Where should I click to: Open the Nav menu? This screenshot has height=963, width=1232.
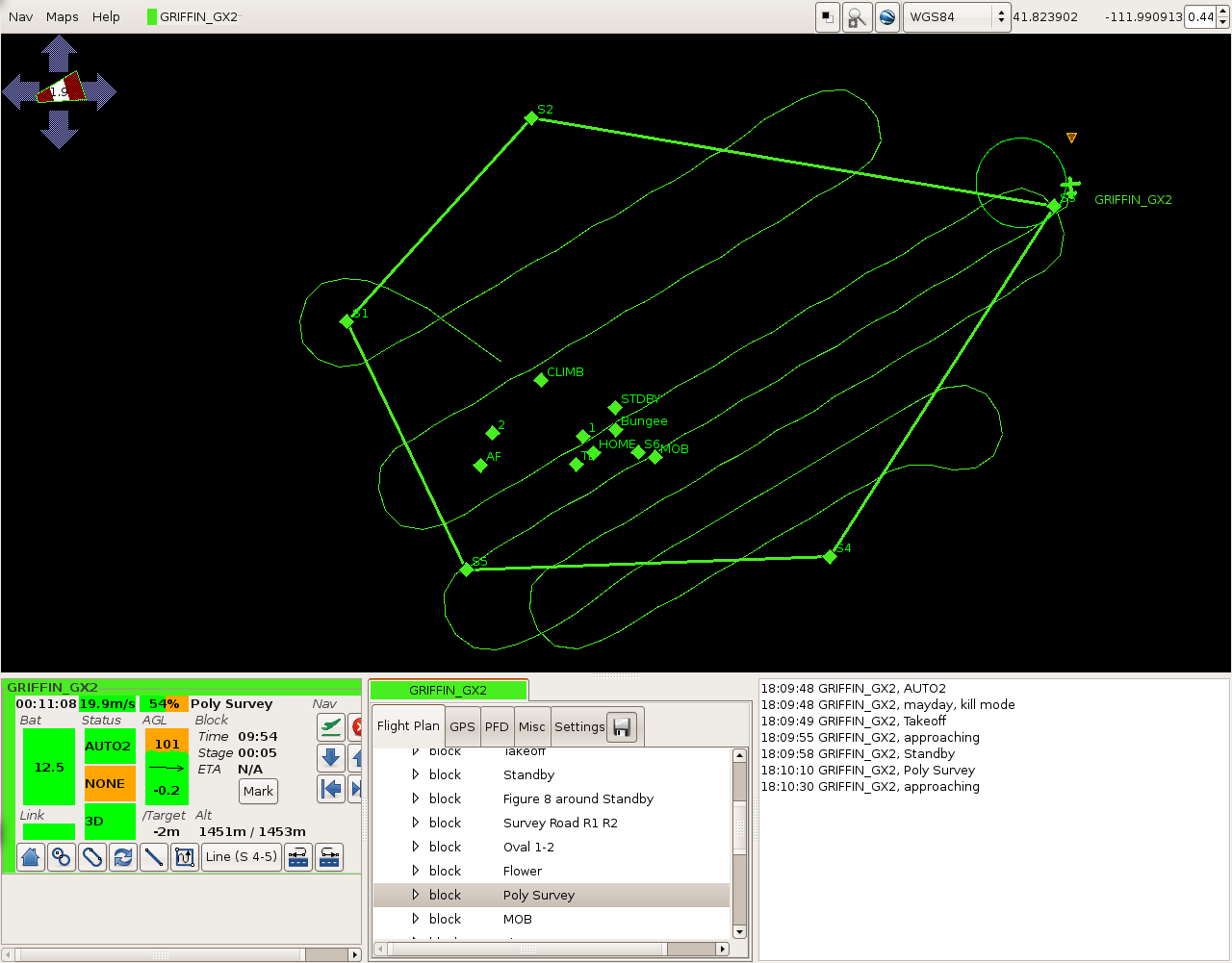tap(20, 17)
